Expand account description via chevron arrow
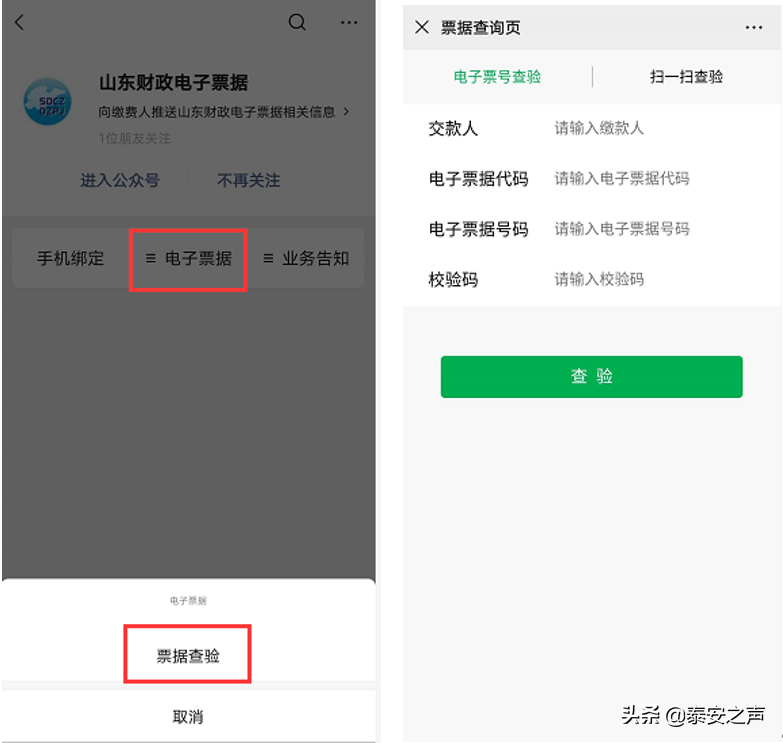The height and width of the screenshot is (743, 783). (x=347, y=112)
